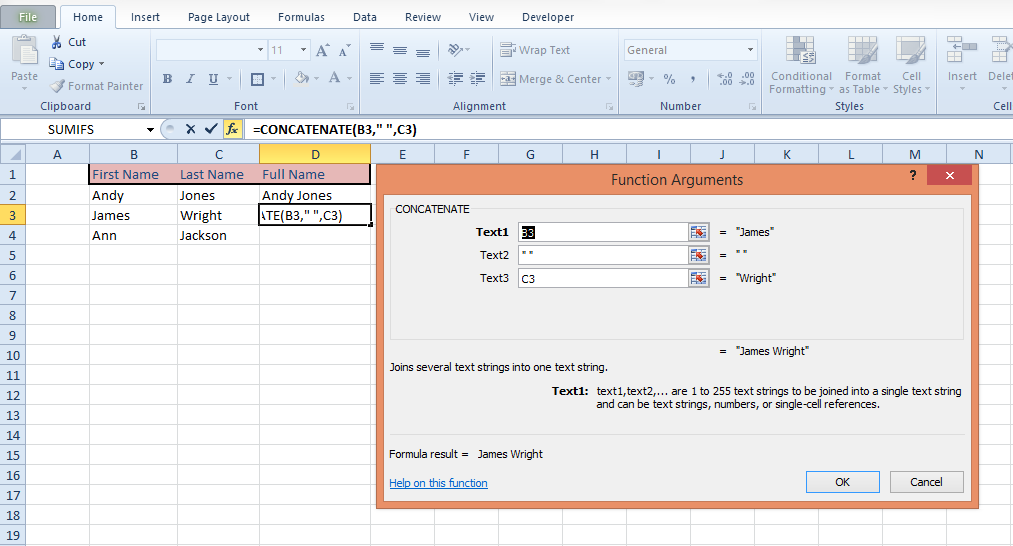This screenshot has height=546, width=1013.
Task: Switch to the Page Layout tab
Action: tap(218, 17)
